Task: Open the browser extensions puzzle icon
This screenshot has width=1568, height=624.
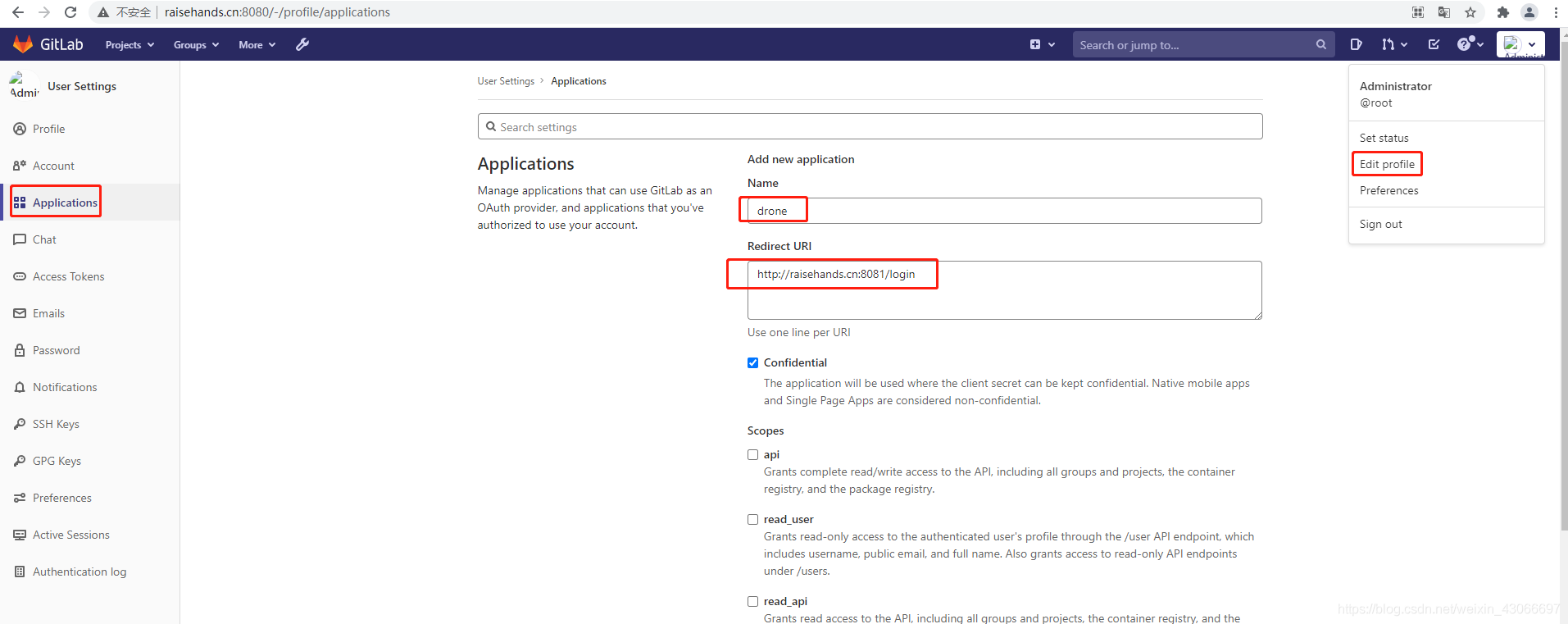Action: [1502, 12]
